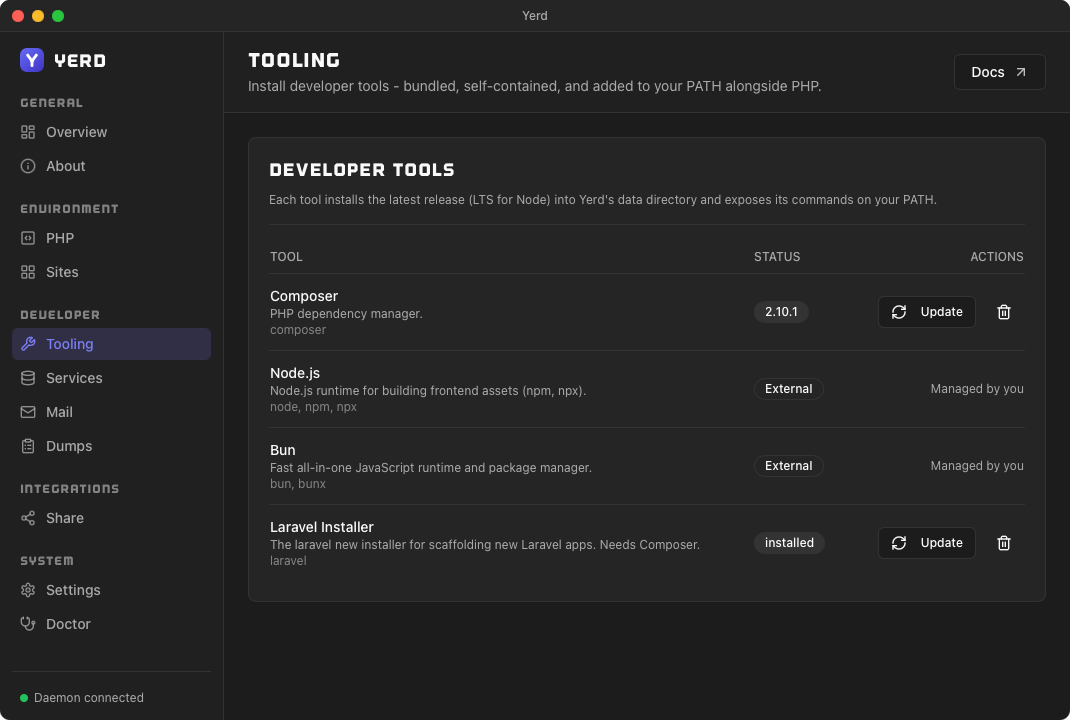Image resolution: width=1070 pixels, height=720 pixels.
Task: Click Node.js 'Managed by you' text
Action: tap(977, 389)
